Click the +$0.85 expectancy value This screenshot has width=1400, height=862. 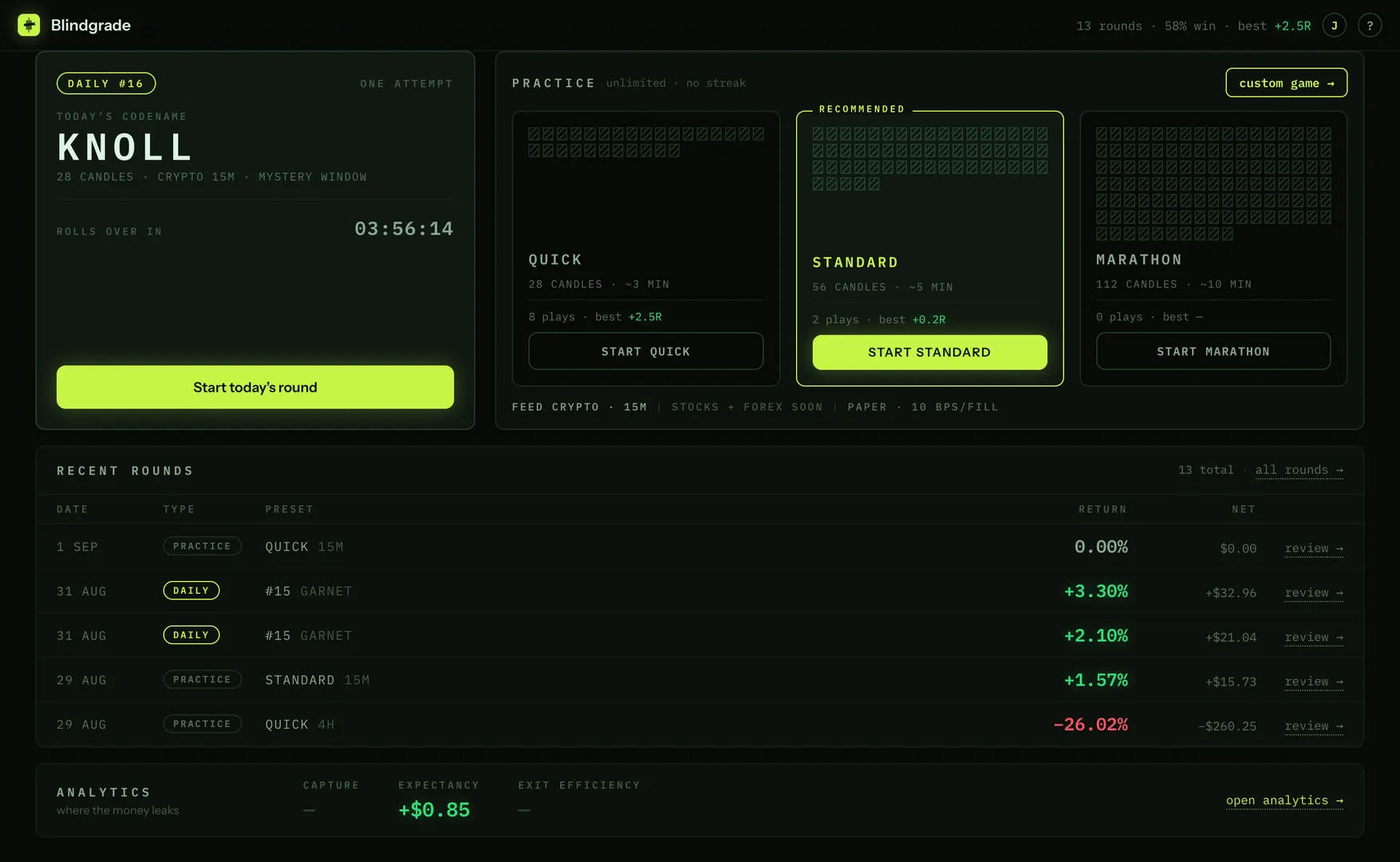pyautogui.click(x=434, y=810)
